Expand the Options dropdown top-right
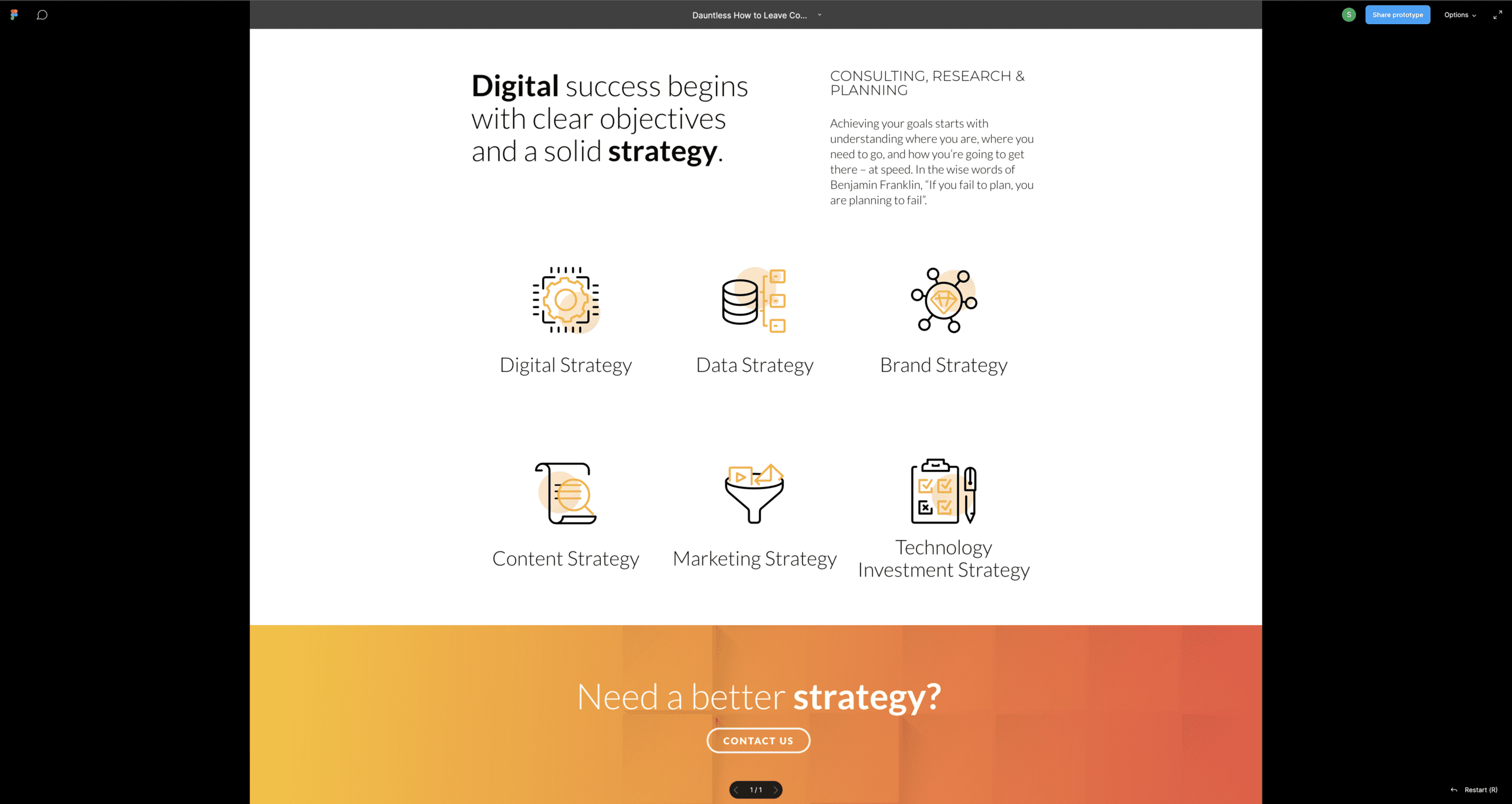The width and height of the screenshot is (1512, 804). coord(1461,15)
